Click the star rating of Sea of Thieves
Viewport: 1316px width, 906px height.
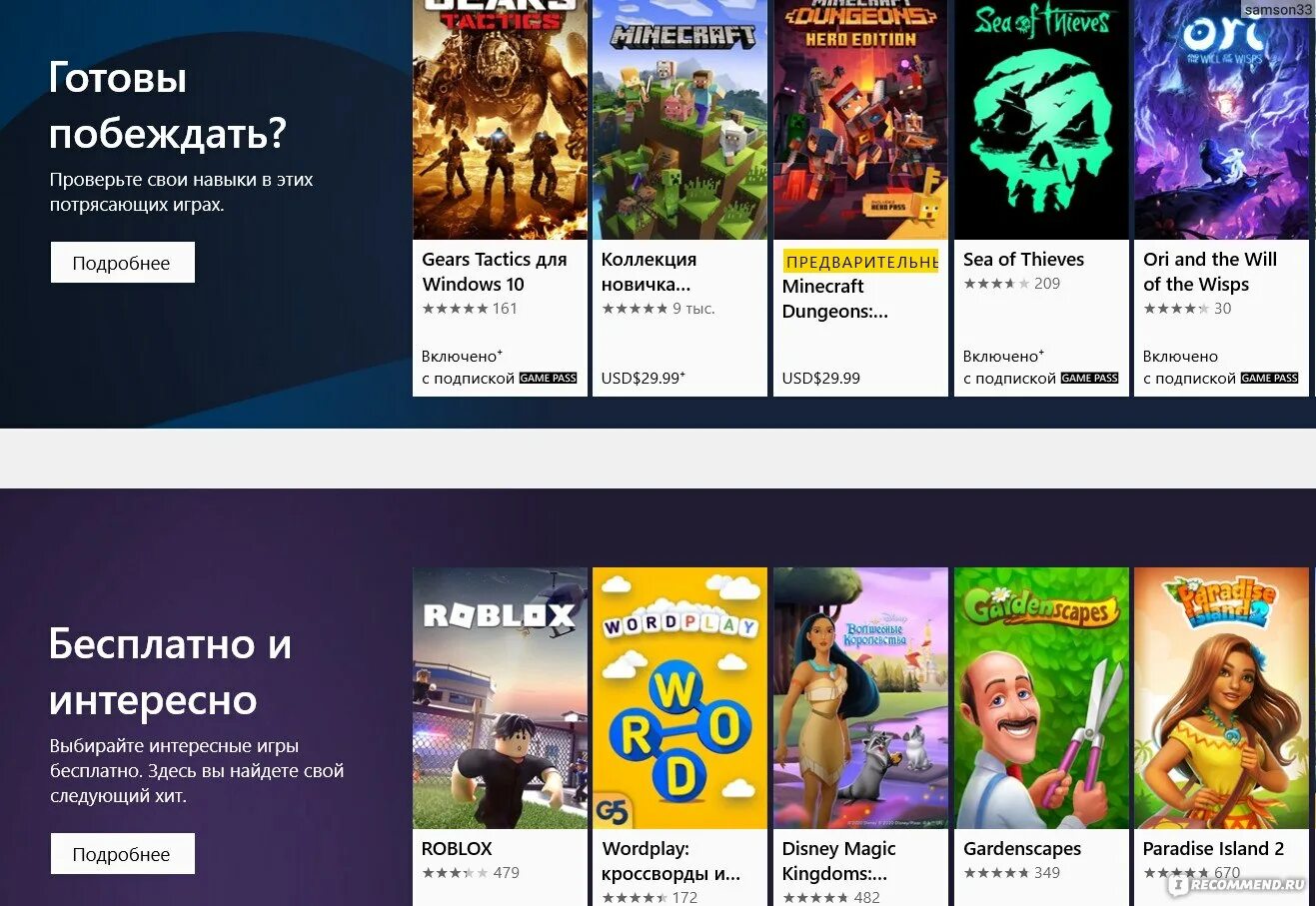996,284
